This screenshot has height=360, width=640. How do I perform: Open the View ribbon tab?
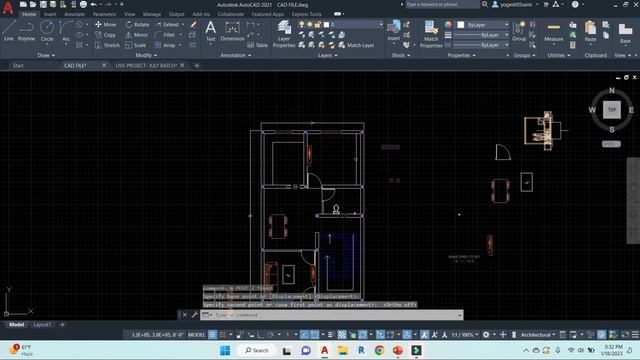coord(129,14)
